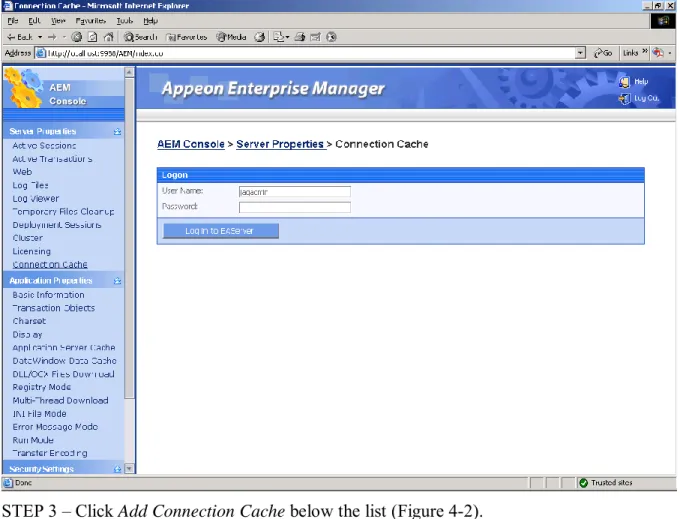Click the Go button beside address bar
The height and width of the screenshot is (519, 680).
point(603,53)
